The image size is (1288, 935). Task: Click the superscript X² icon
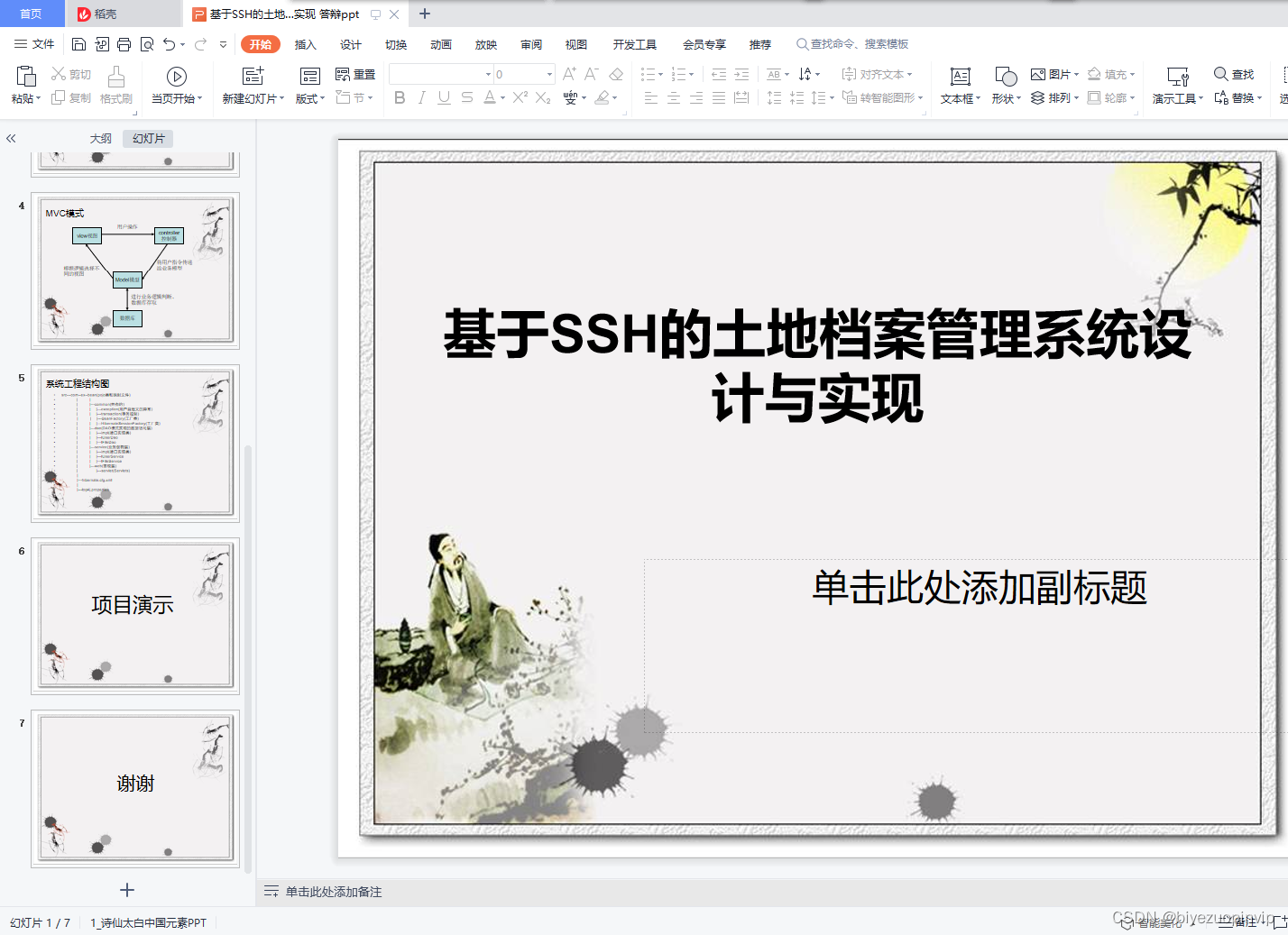point(520,97)
